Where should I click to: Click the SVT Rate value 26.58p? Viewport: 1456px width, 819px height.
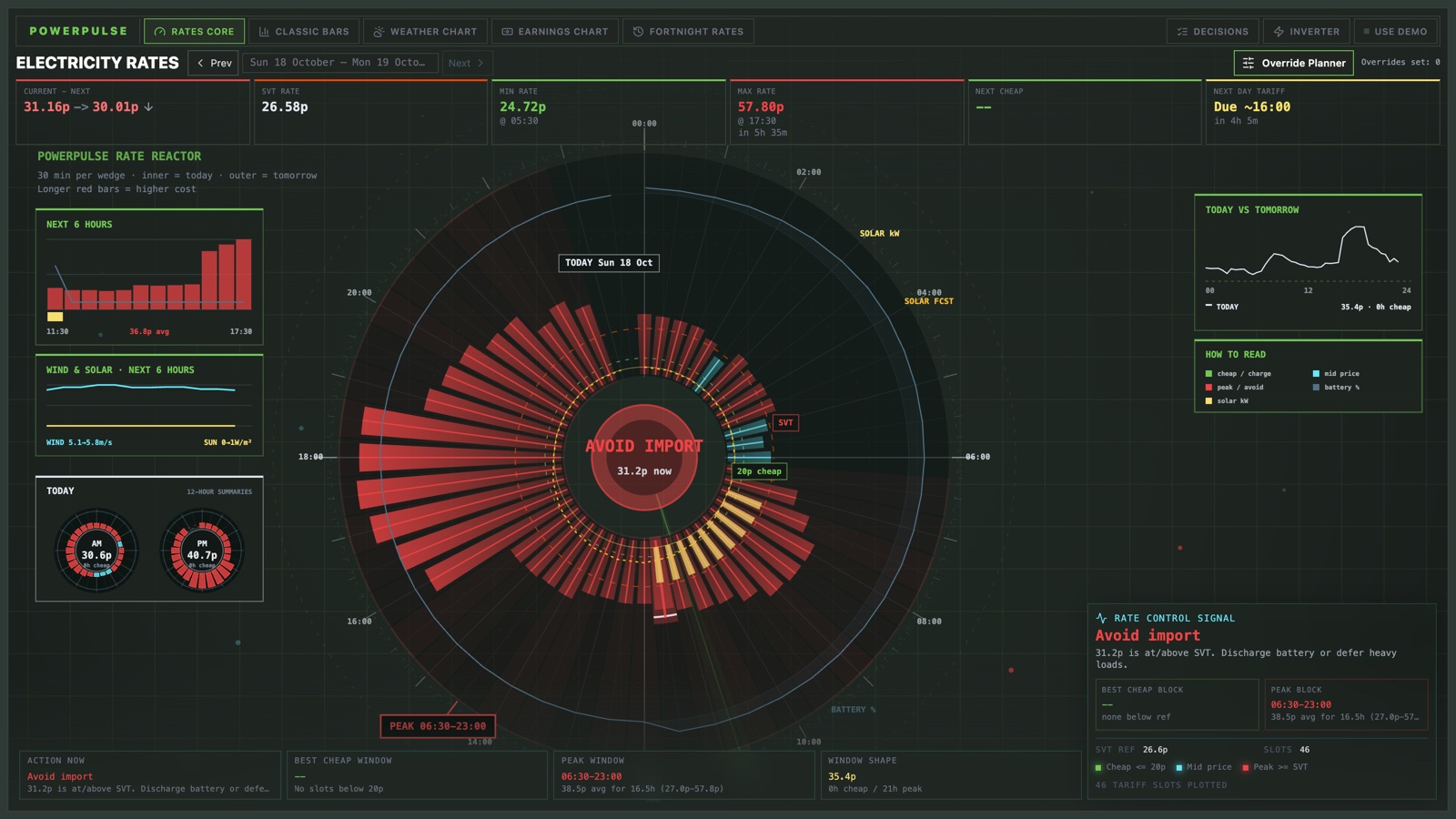tap(285, 106)
